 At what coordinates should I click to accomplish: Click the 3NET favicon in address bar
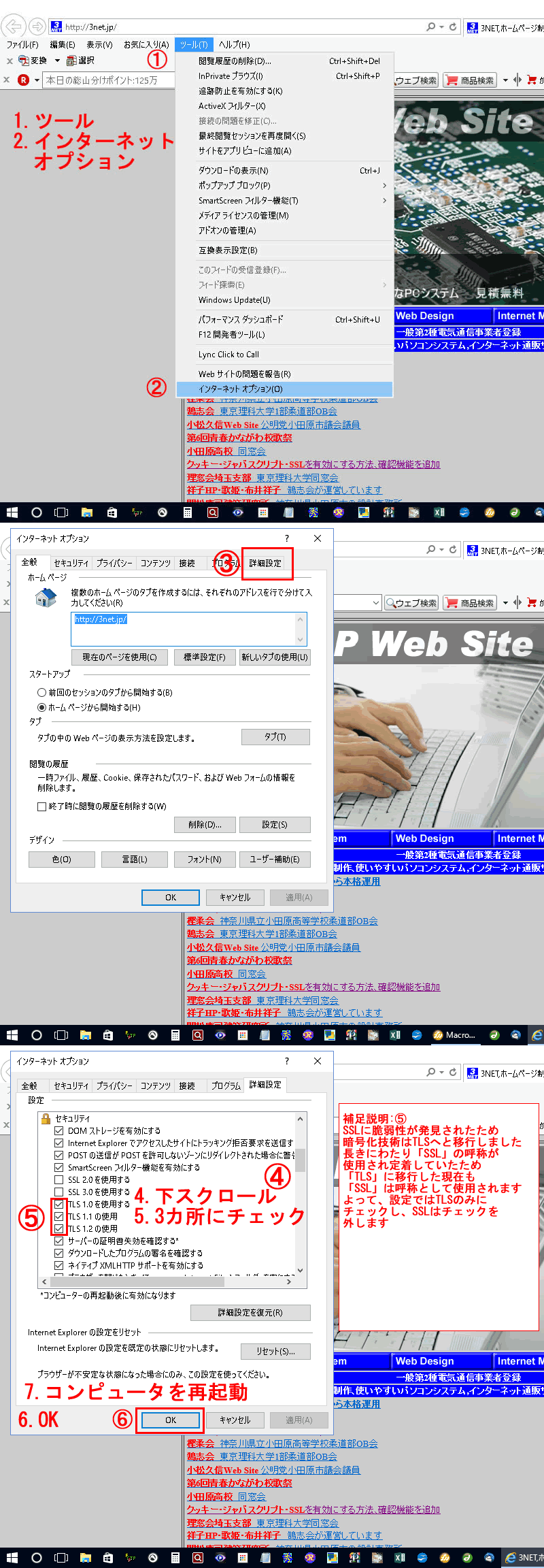pyautogui.click(x=56, y=27)
